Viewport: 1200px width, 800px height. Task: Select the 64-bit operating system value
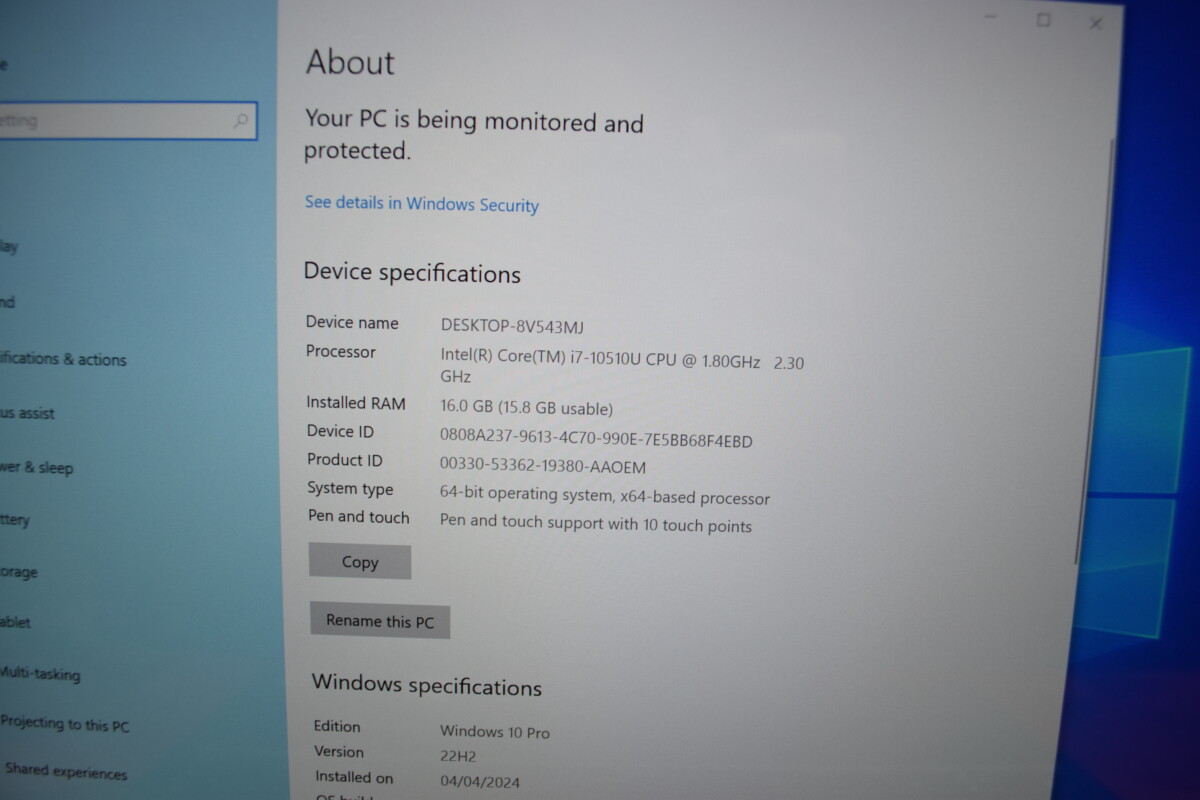605,496
